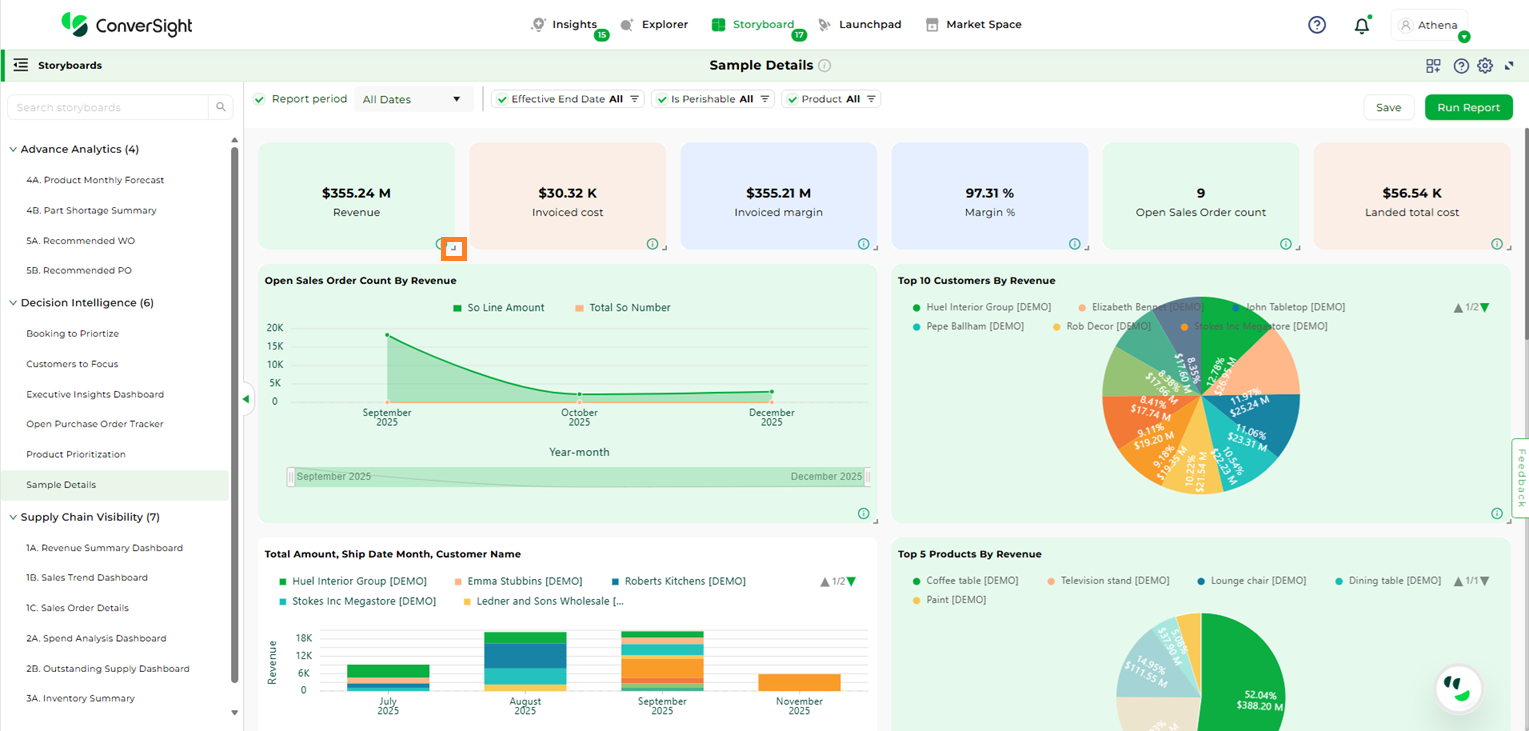The height and width of the screenshot is (731, 1529).
Task: Switch to the Explorer tab
Action: tap(654, 24)
